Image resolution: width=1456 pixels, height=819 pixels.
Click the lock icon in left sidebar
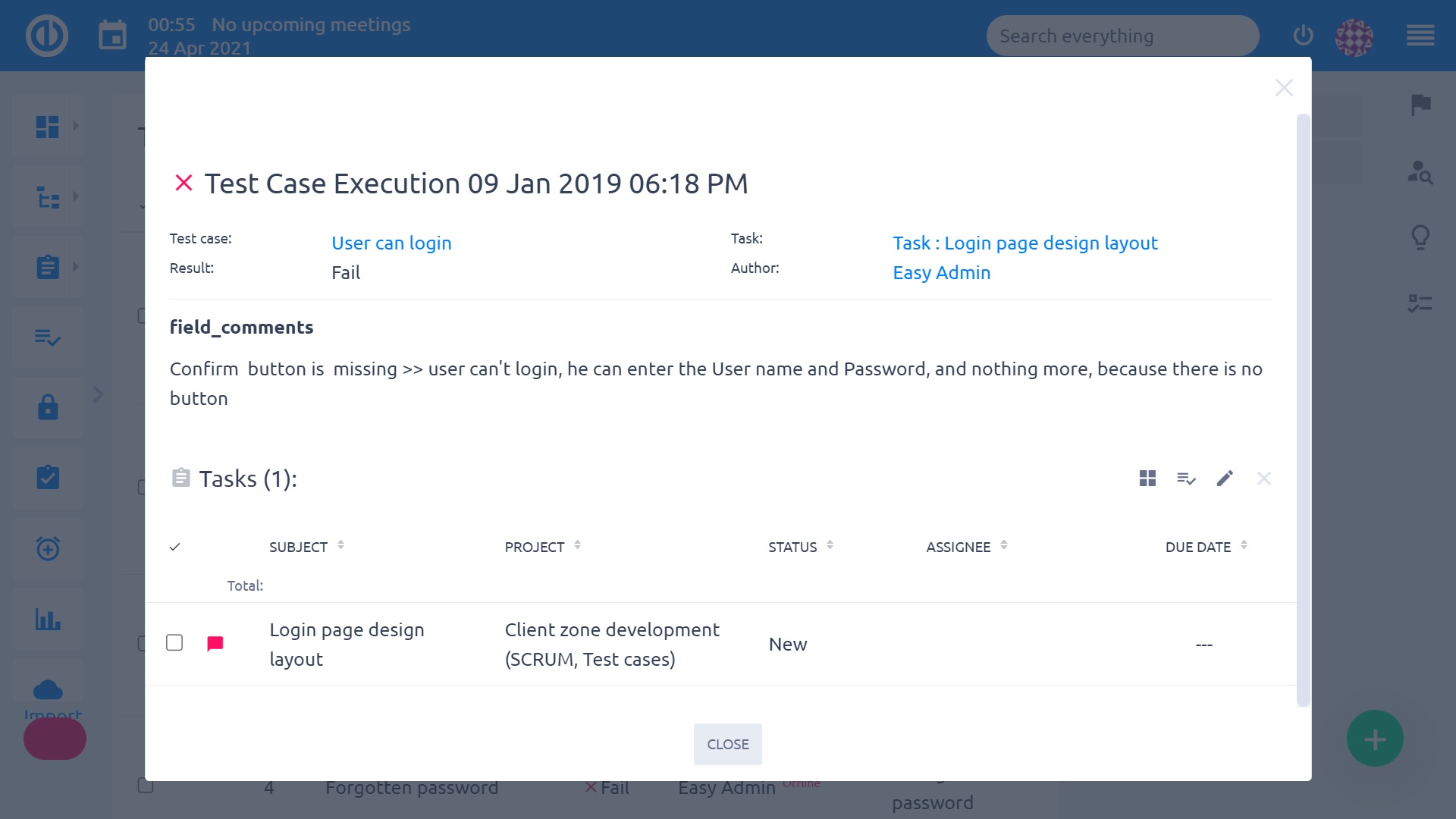tap(47, 407)
